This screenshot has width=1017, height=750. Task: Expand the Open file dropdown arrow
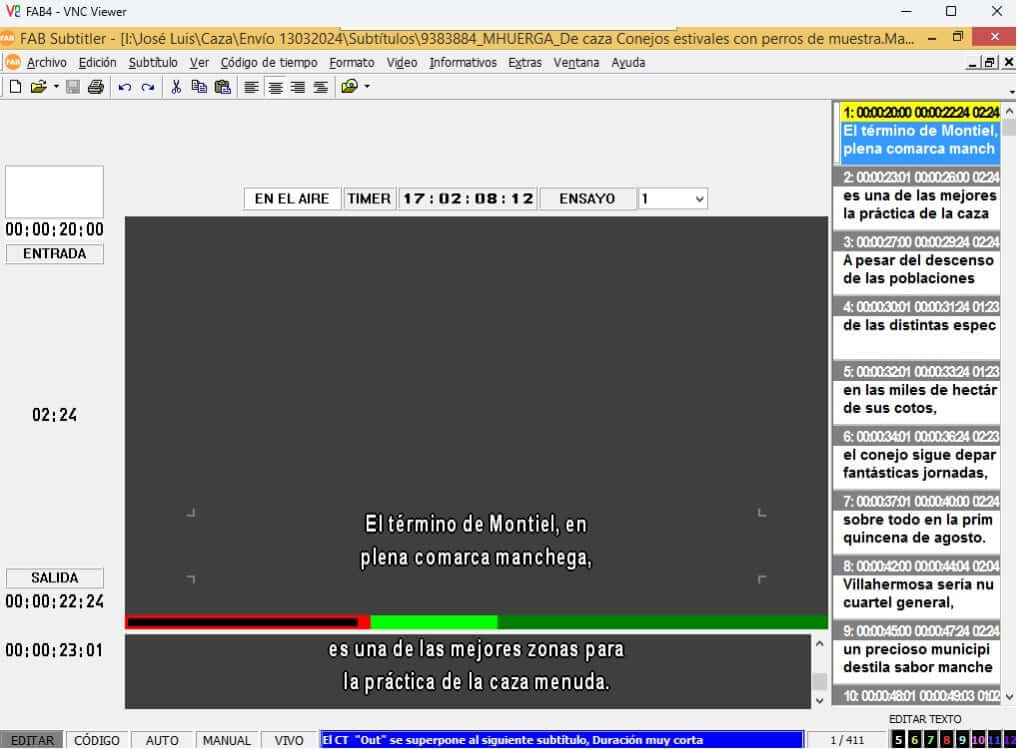(x=56, y=87)
